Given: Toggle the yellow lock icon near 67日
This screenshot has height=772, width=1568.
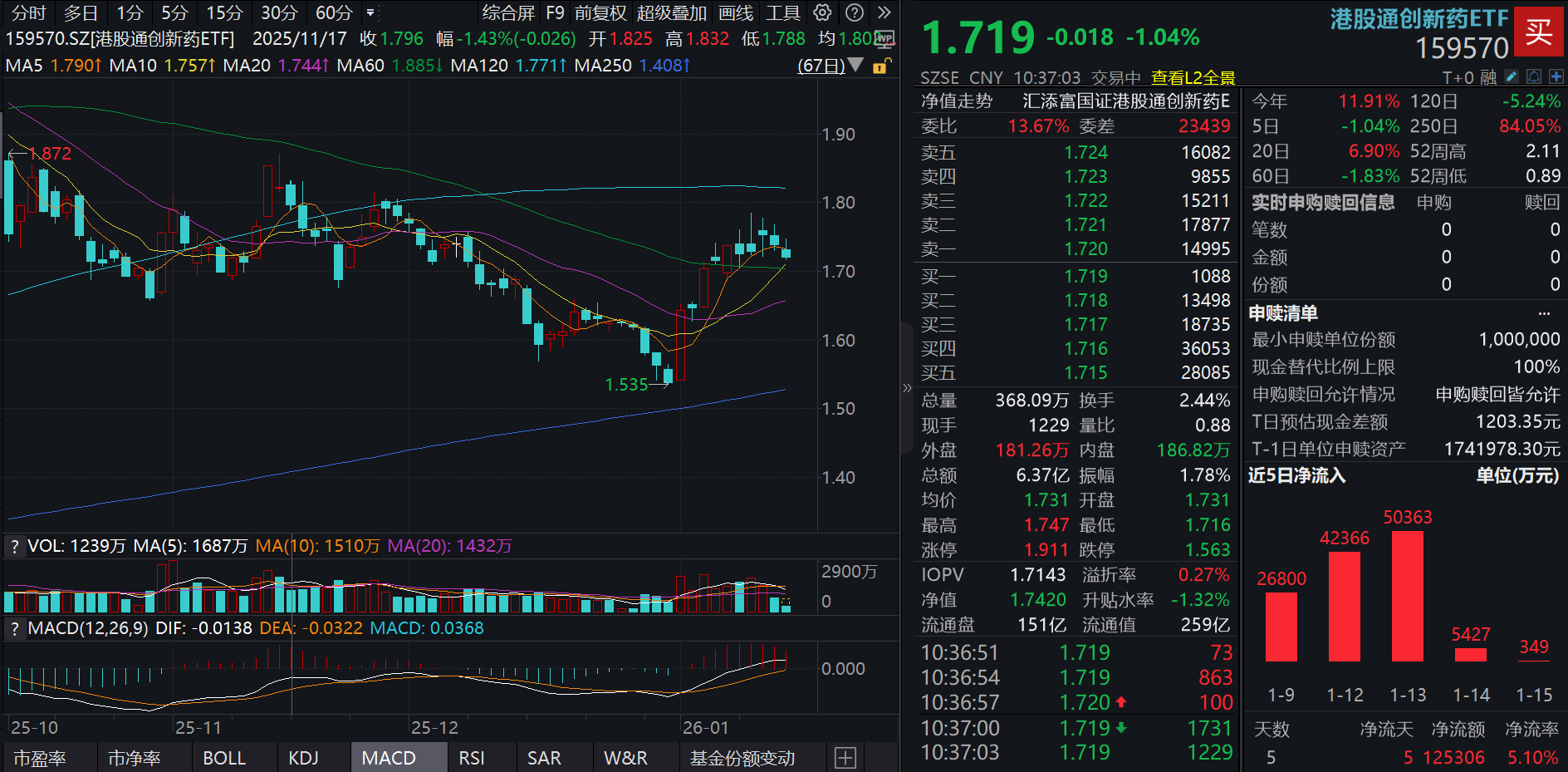Looking at the screenshot, I should 881,66.
